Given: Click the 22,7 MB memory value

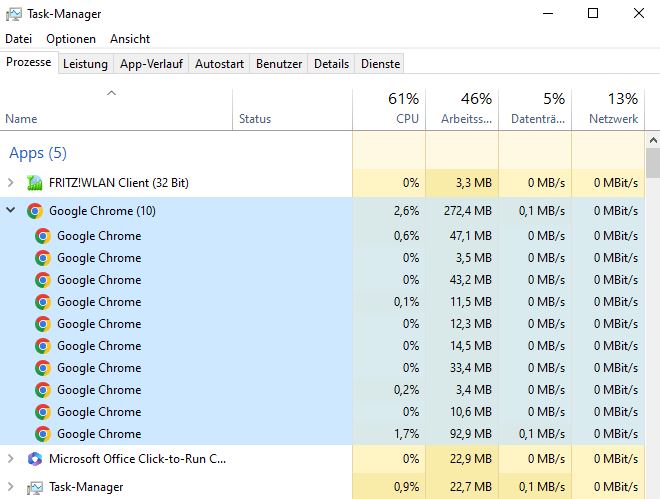Looking at the screenshot, I should 471,487.
